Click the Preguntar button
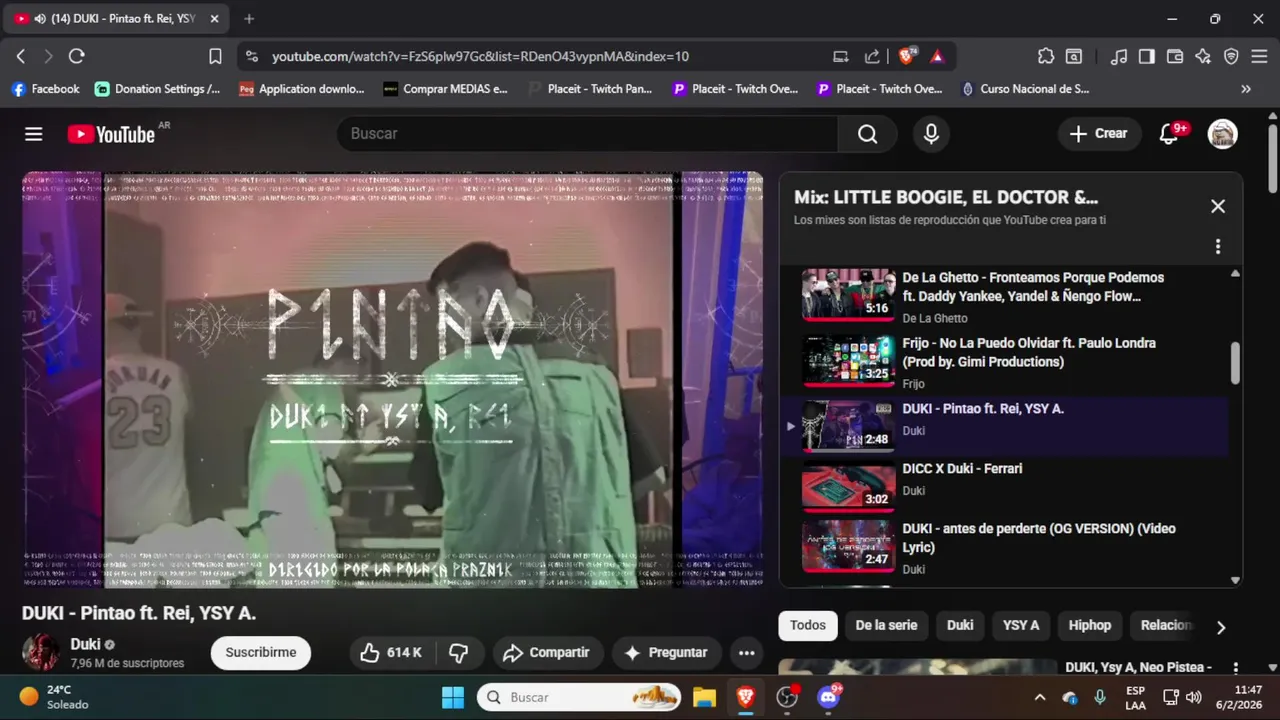The height and width of the screenshot is (720, 1280). [x=666, y=653]
